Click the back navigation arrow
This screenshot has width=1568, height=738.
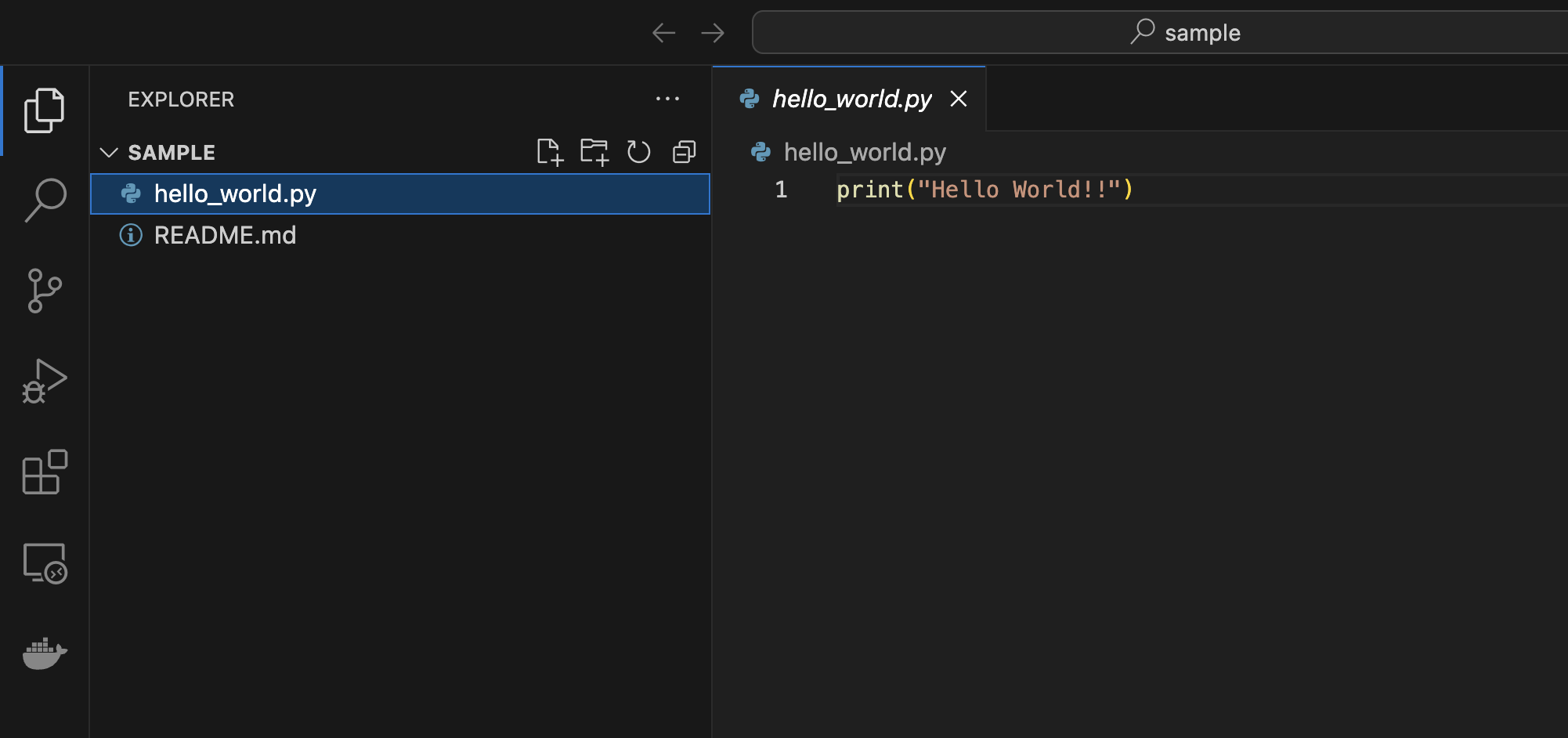[663, 32]
